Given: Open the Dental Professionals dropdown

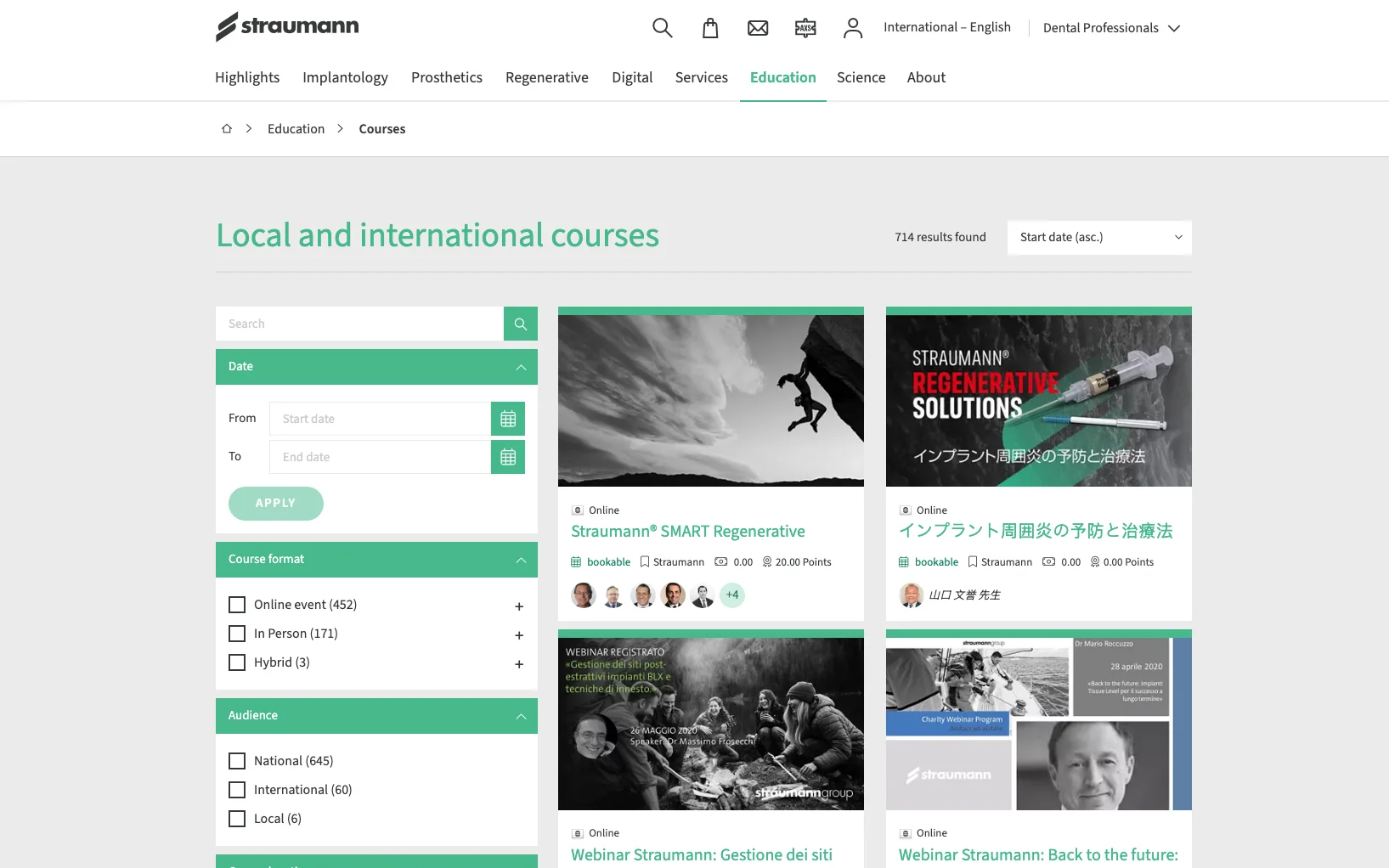Looking at the screenshot, I should (1111, 28).
